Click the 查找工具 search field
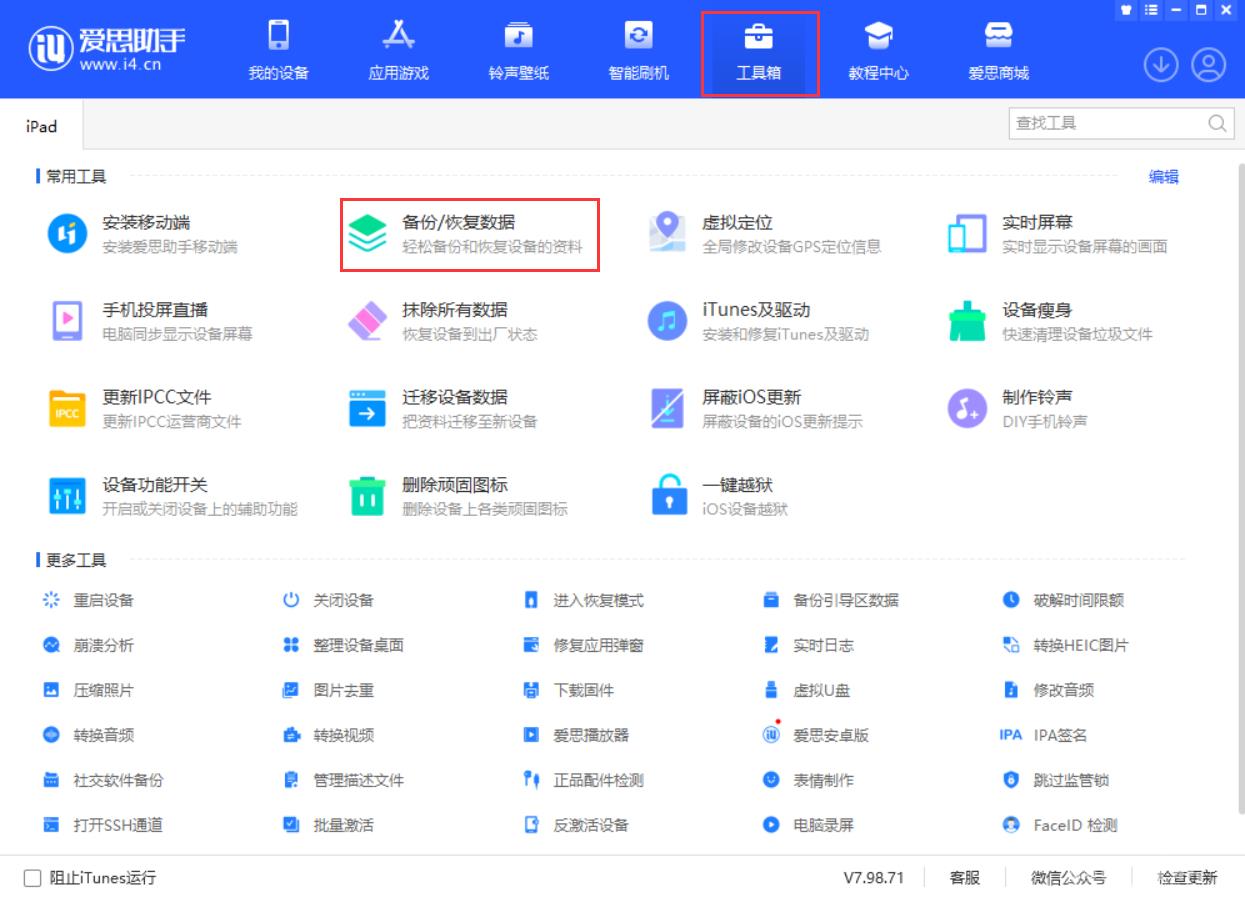The image size is (1245, 899). tap(1110, 123)
